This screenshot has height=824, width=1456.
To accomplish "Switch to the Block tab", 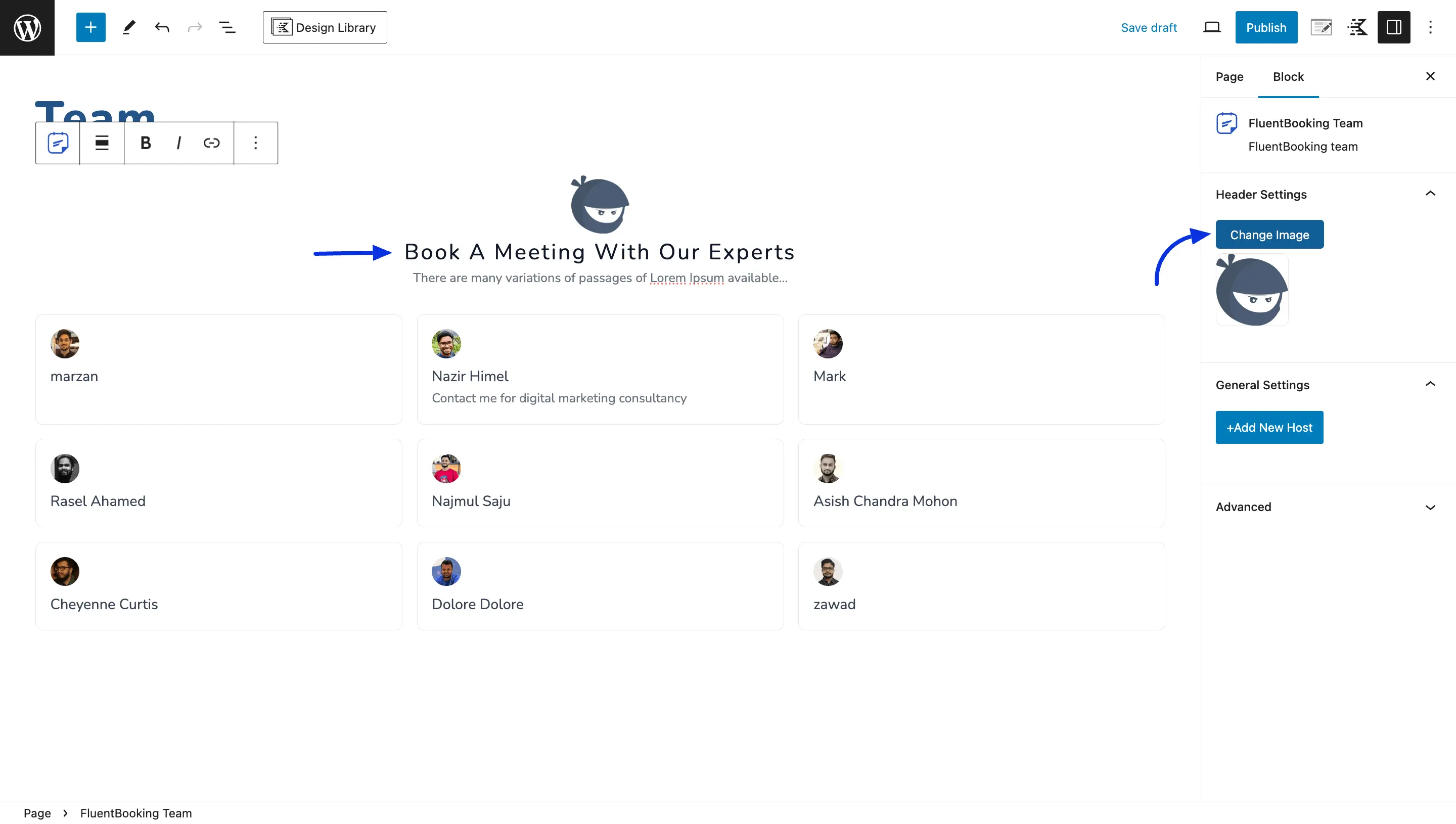I will click(1288, 76).
